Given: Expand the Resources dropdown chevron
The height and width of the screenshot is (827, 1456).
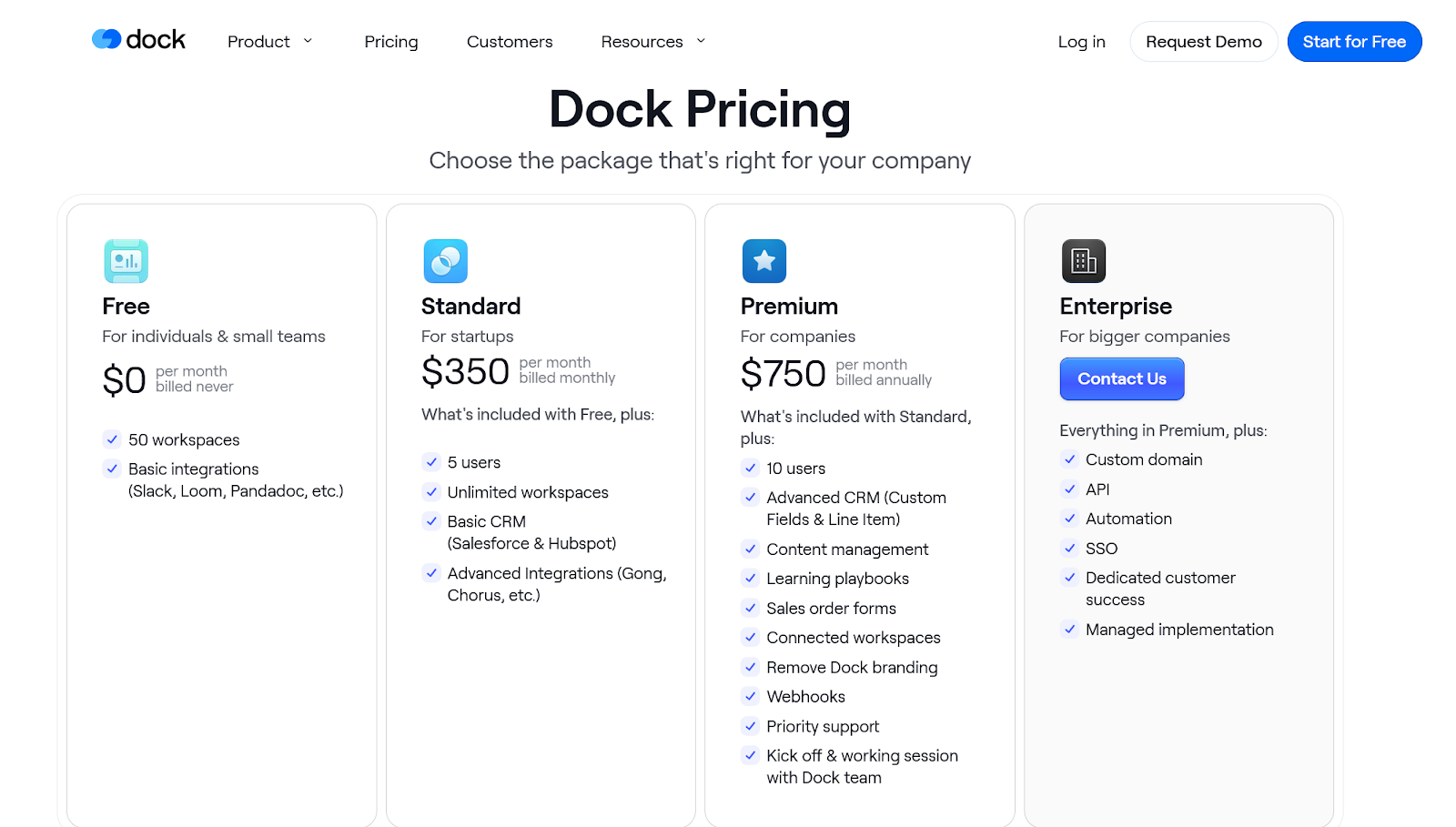Looking at the screenshot, I should point(701,41).
